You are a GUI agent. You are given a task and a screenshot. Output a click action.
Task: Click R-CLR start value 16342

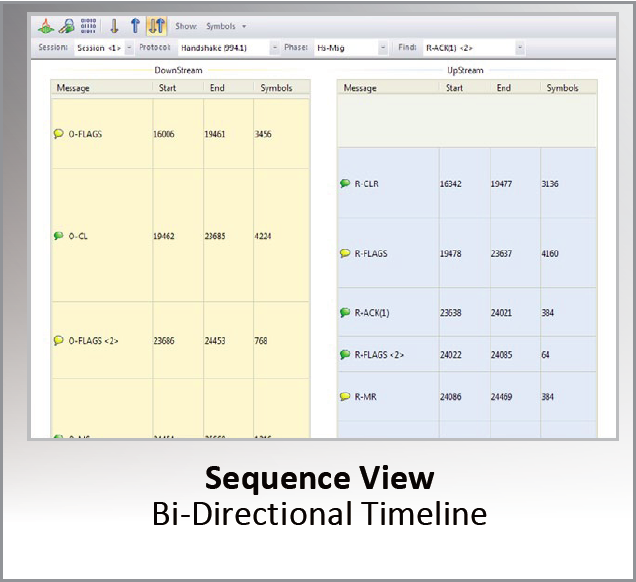click(x=451, y=184)
